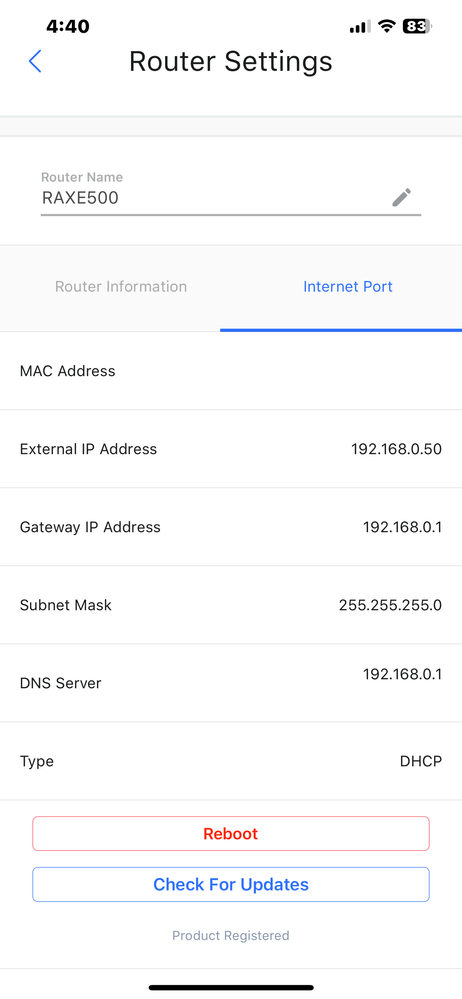Tap the Router Name field showing RAXE500

(x=231, y=192)
